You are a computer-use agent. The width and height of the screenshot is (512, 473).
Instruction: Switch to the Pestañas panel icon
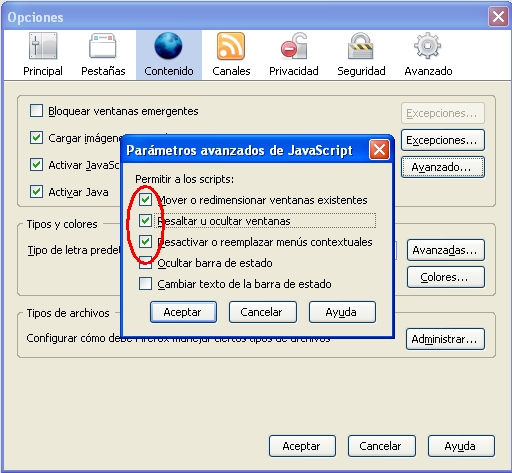[103, 46]
